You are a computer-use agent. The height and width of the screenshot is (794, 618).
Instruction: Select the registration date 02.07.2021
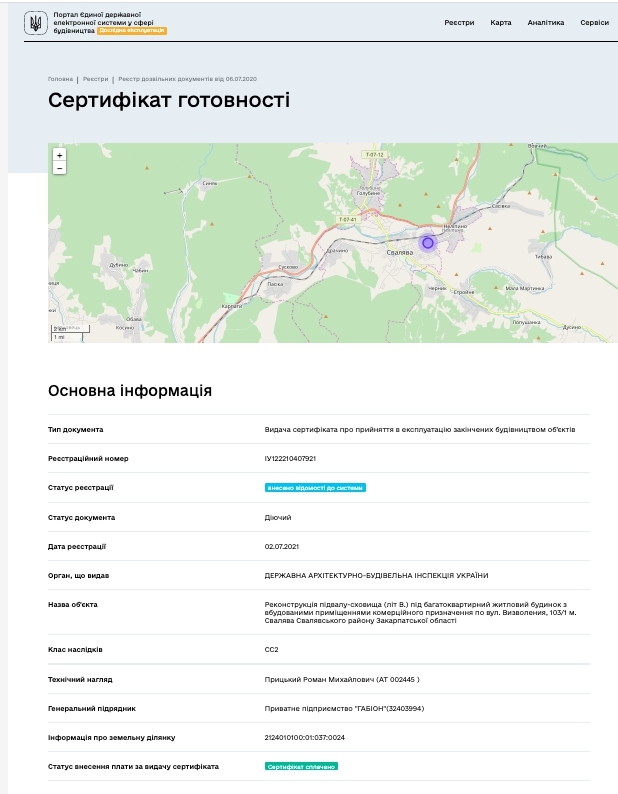(282, 546)
